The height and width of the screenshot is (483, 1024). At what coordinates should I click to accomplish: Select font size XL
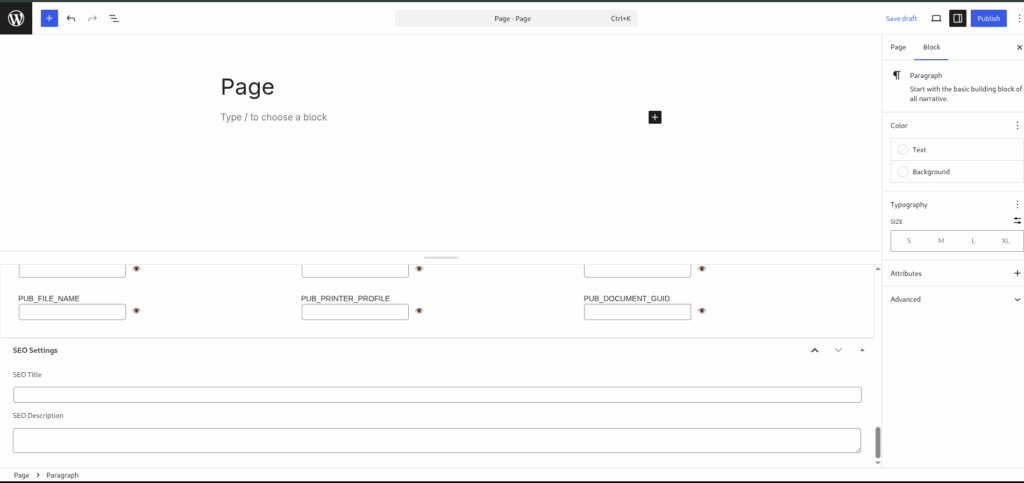1005,241
